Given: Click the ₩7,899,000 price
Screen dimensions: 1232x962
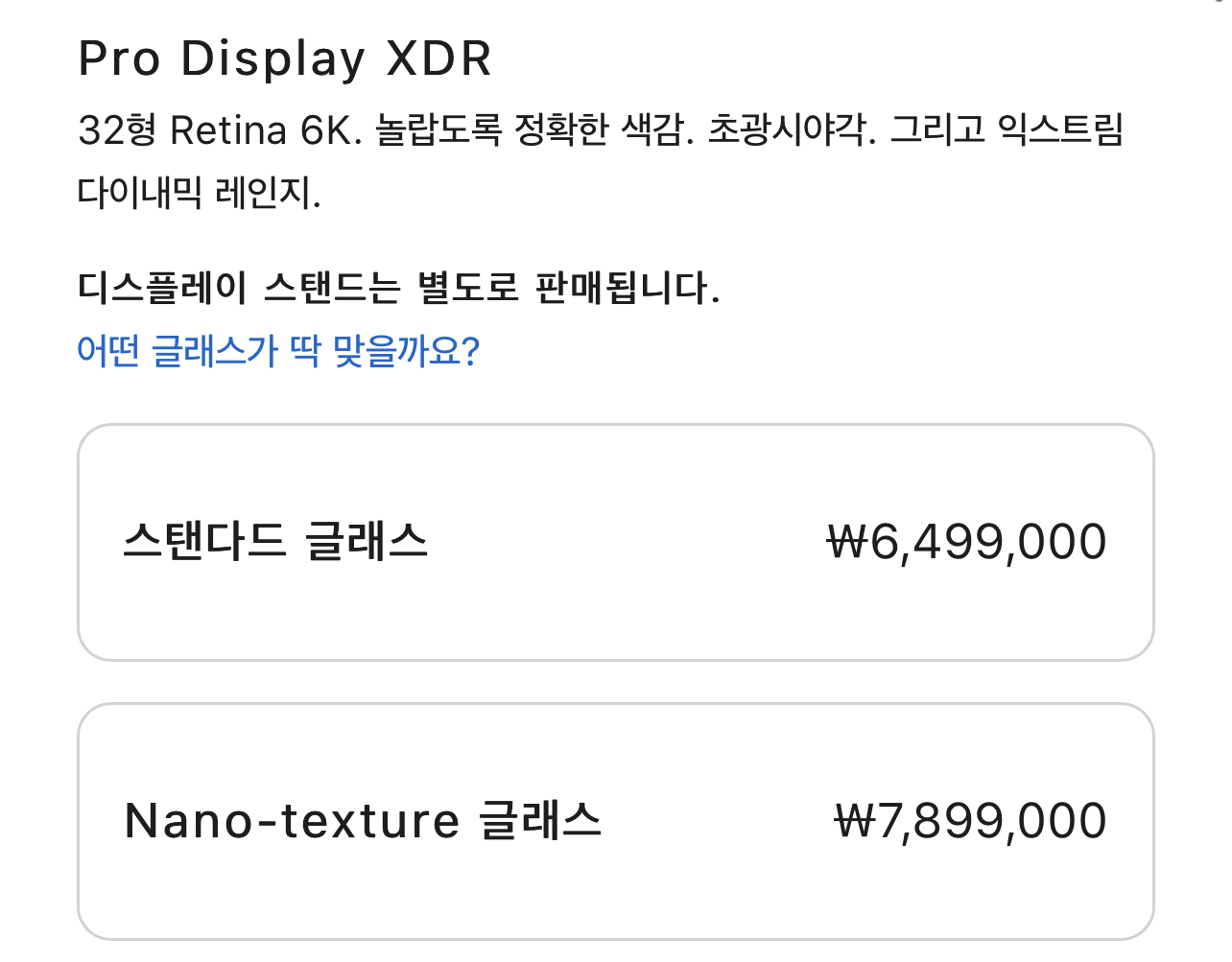Looking at the screenshot, I should point(970,821).
